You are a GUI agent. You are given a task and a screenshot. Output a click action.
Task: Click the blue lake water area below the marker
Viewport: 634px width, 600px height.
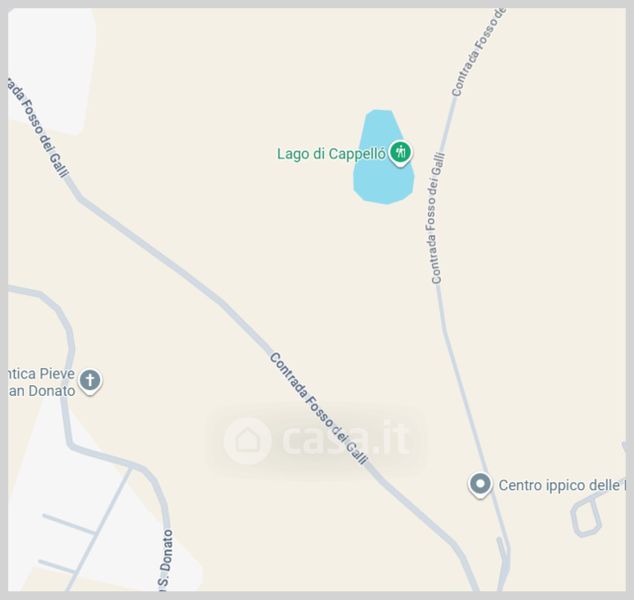(x=383, y=185)
